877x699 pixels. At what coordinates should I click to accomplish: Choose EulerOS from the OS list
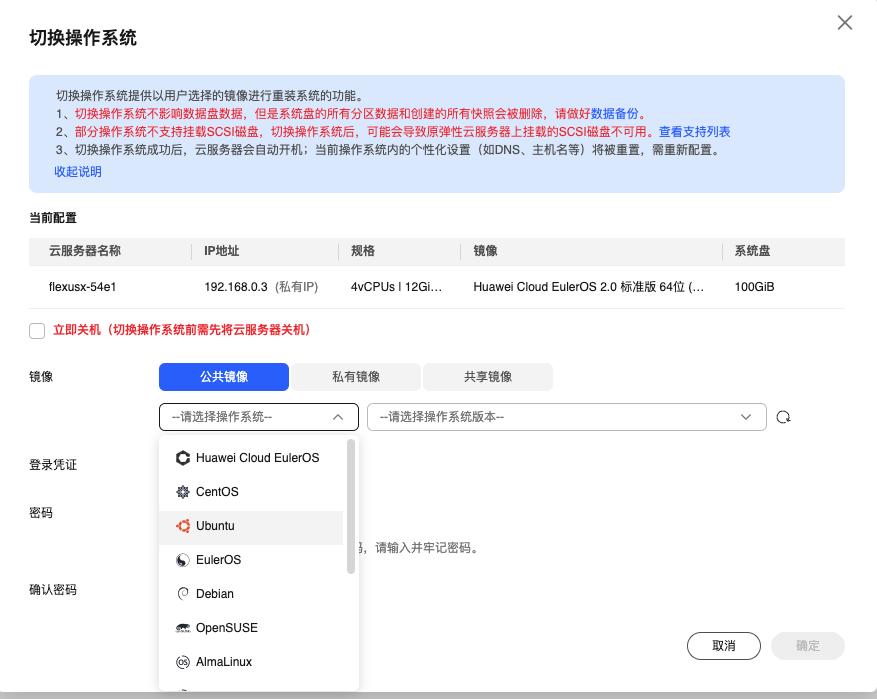251,560
